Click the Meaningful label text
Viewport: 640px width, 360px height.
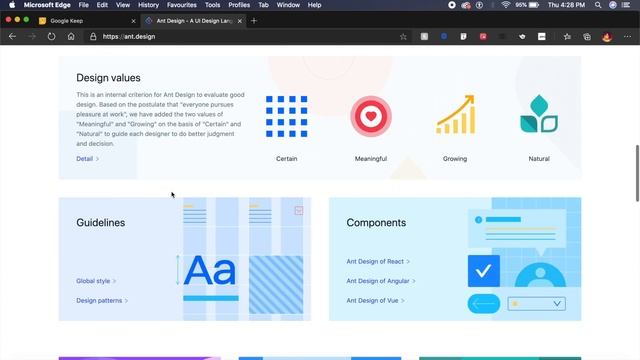point(371,159)
